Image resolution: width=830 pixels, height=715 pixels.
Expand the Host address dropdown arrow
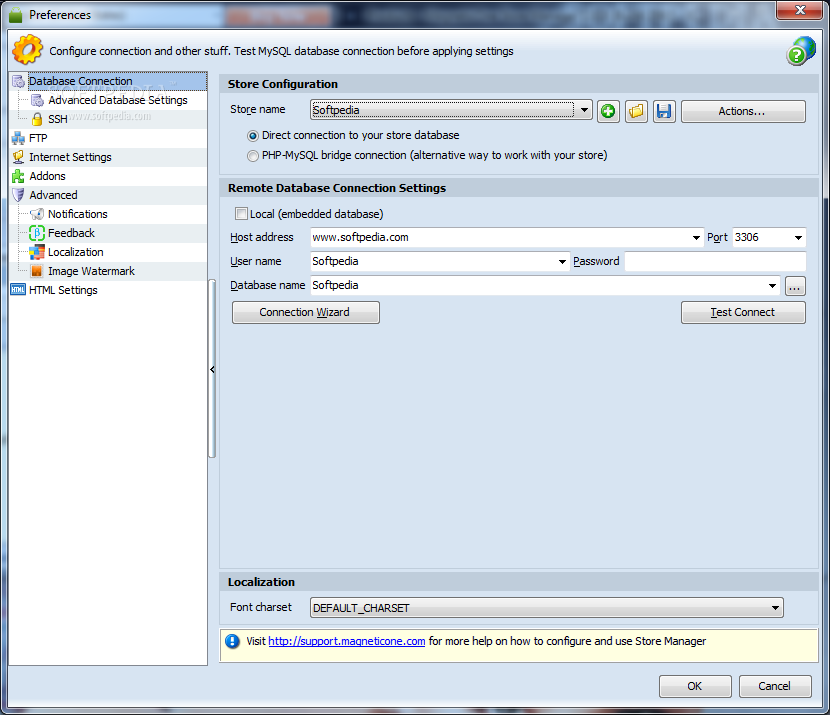(x=696, y=238)
